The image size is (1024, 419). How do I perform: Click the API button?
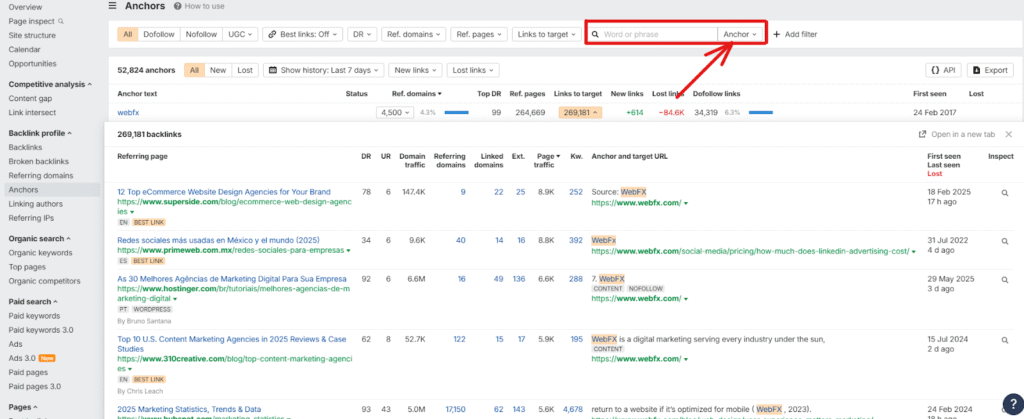(943, 70)
